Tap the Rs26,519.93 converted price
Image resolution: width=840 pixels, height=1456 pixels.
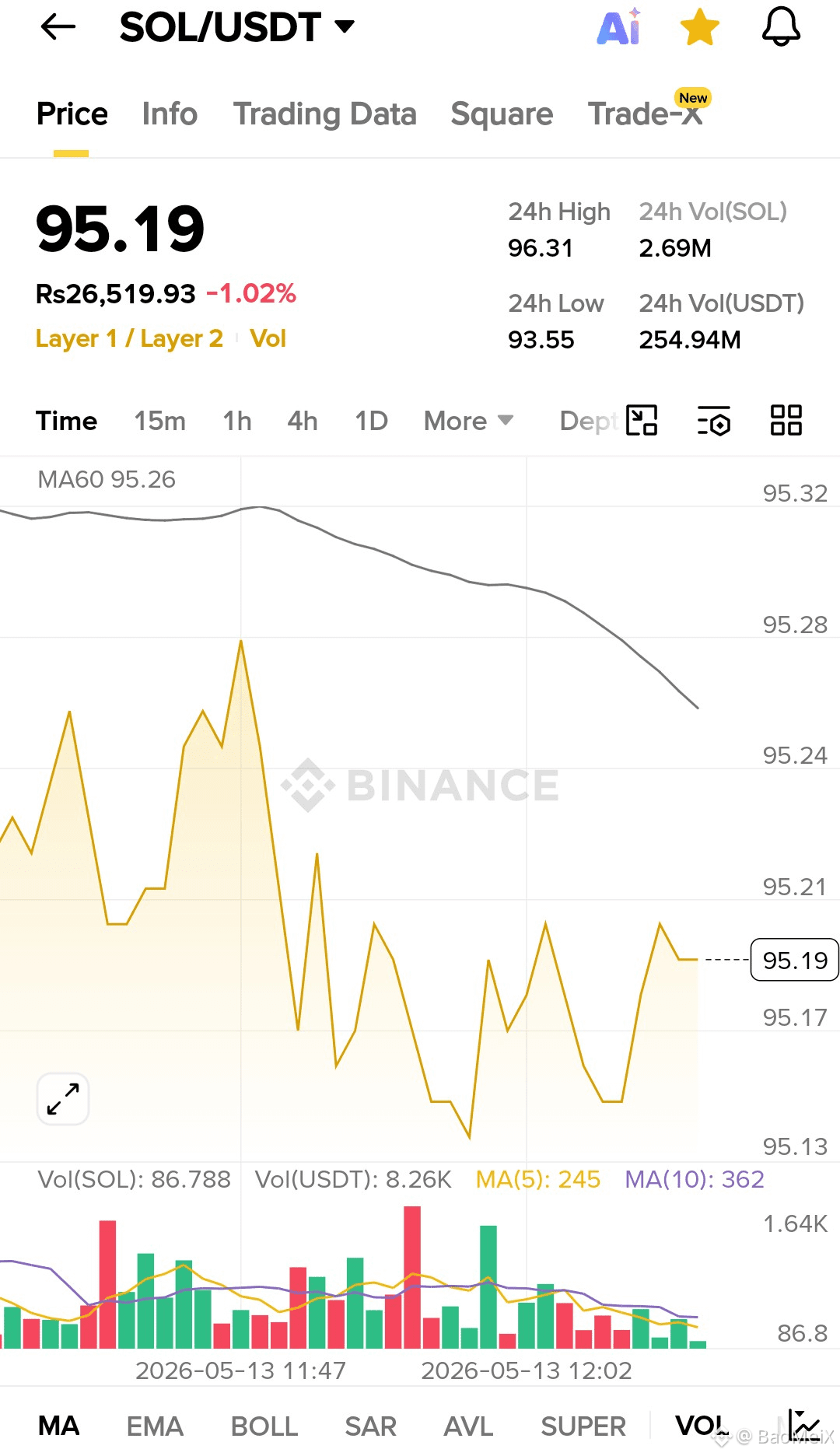[x=116, y=294]
